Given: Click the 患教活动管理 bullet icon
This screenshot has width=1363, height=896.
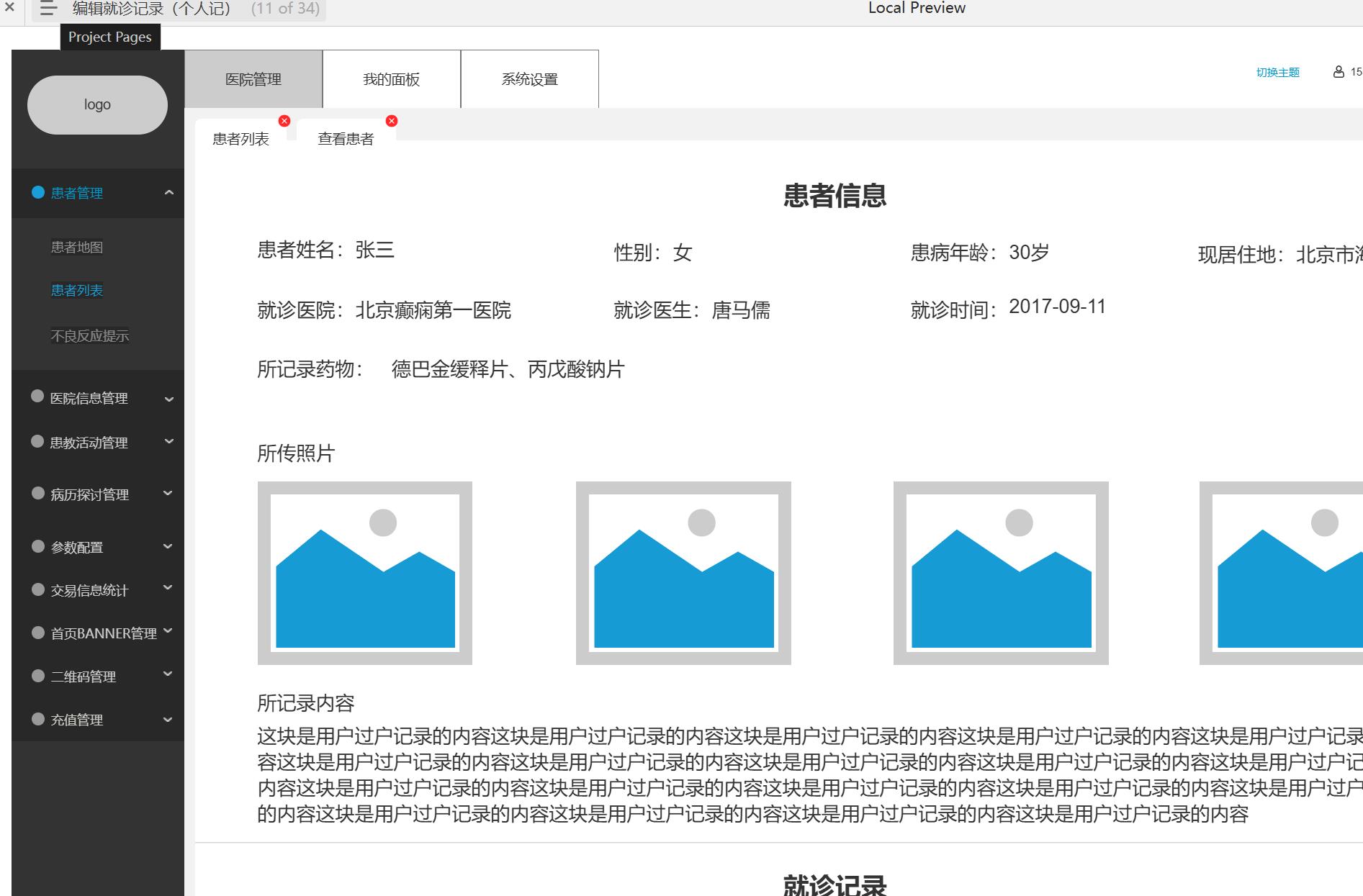Looking at the screenshot, I should (37, 441).
